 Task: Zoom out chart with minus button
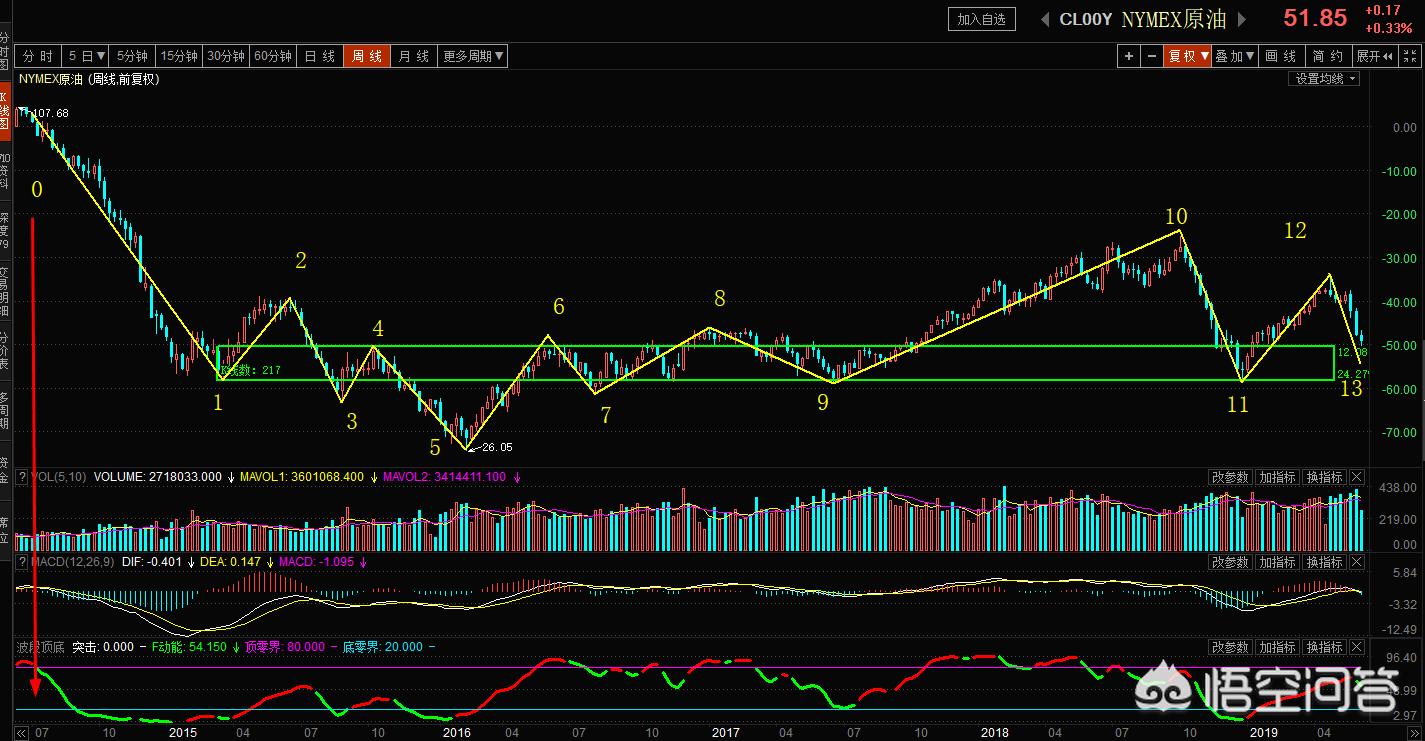tap(1152, 57)
